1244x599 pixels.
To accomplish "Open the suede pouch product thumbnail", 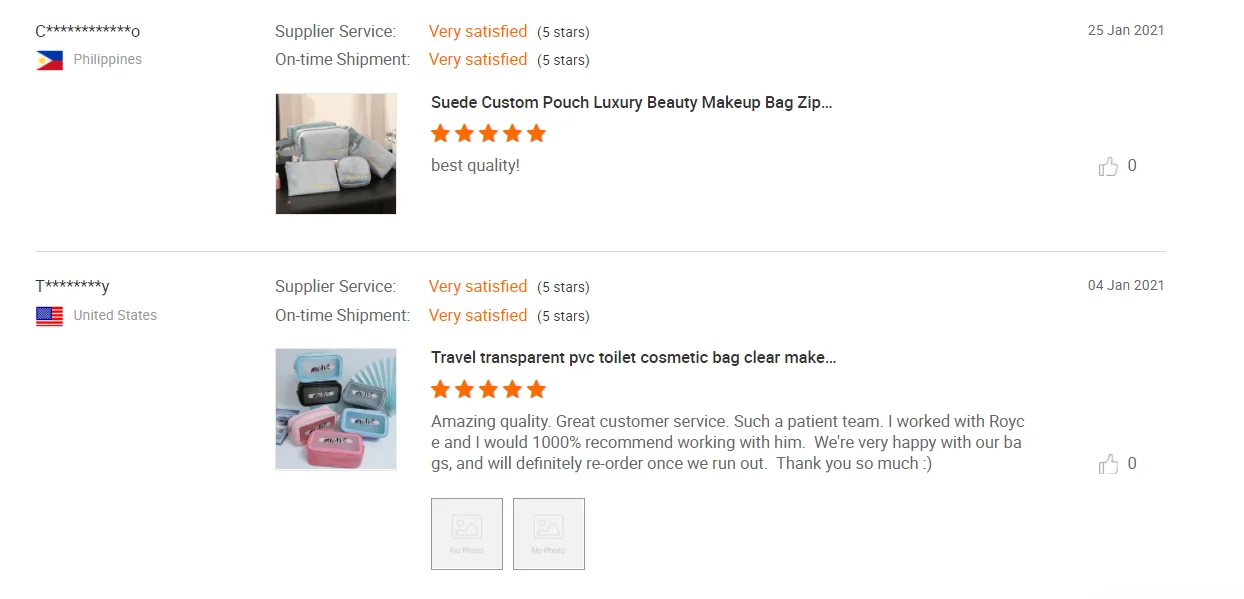I will (x=336, y=154).
